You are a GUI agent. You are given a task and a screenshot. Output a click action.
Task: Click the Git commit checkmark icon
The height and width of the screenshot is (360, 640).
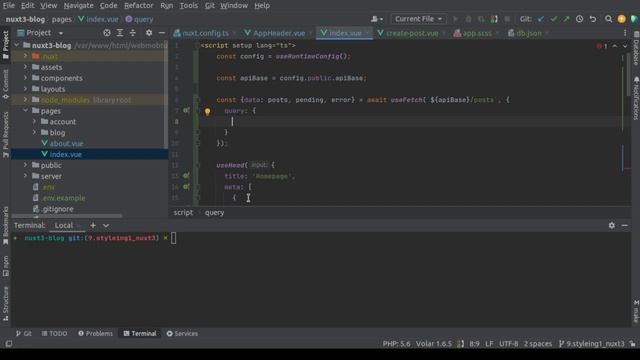(553, 19)
